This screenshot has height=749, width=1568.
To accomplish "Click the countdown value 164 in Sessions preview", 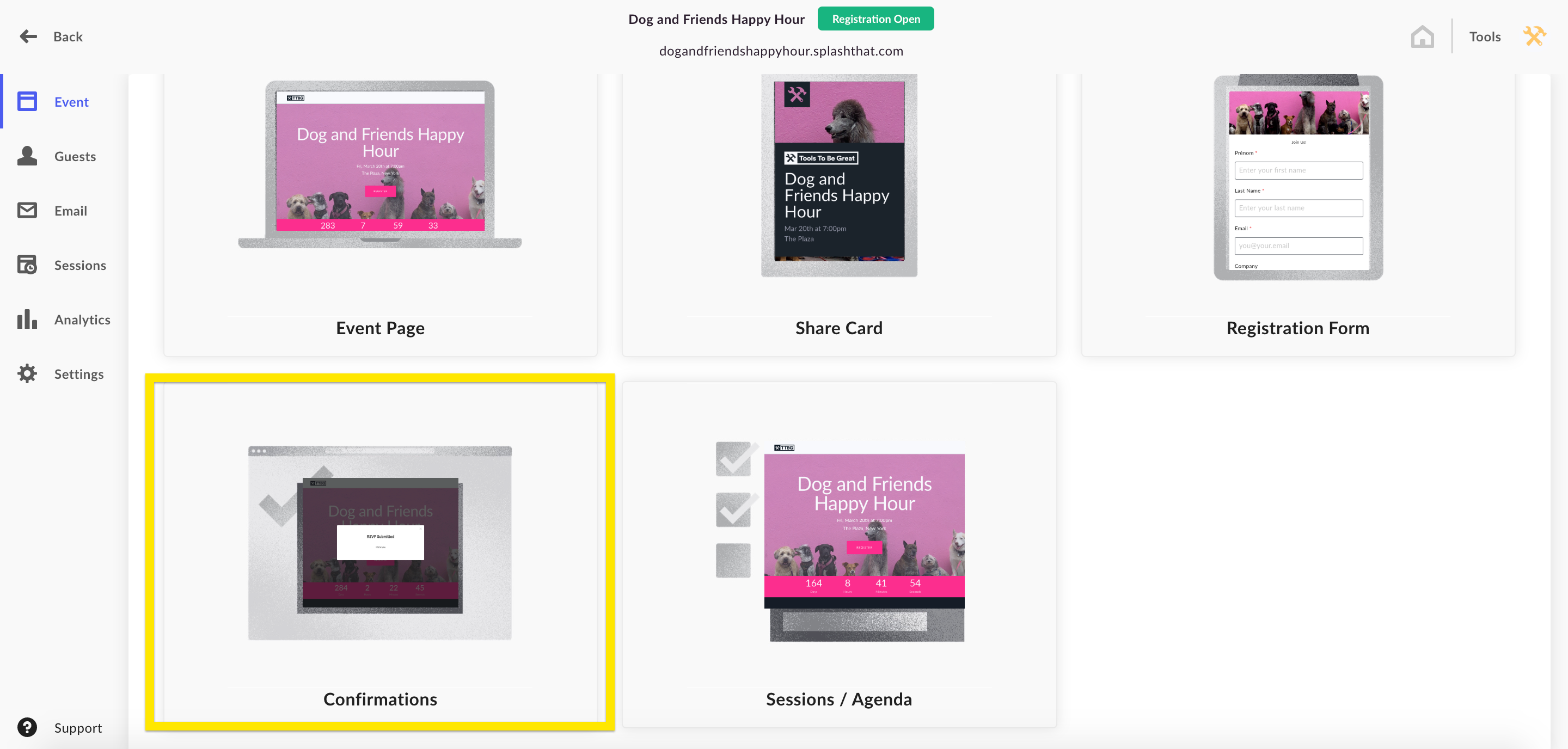I will (x=813, y=584).
